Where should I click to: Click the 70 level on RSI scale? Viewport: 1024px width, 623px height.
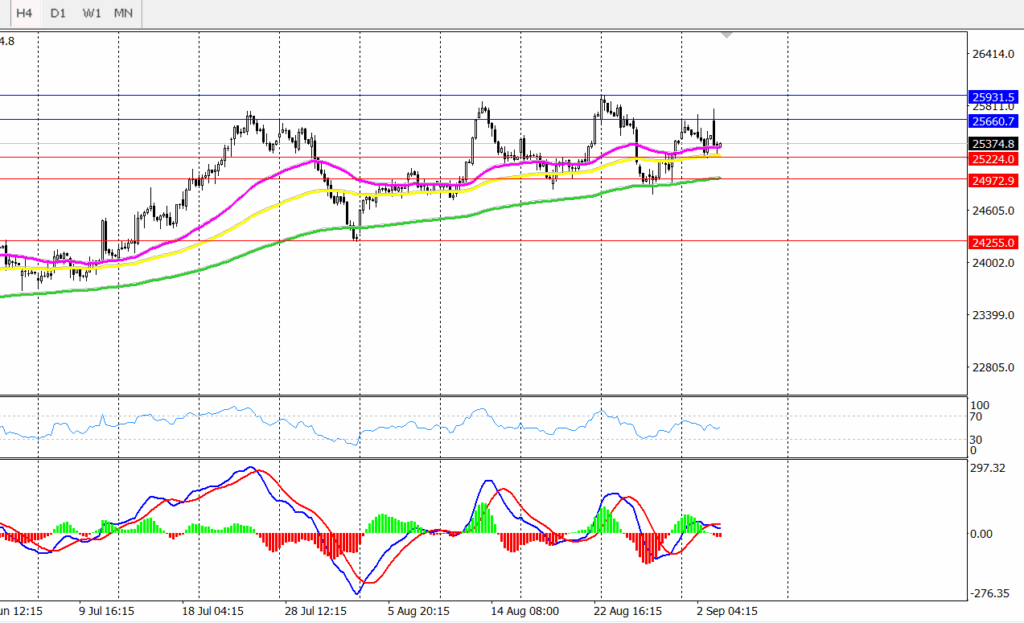click(978, 418)
